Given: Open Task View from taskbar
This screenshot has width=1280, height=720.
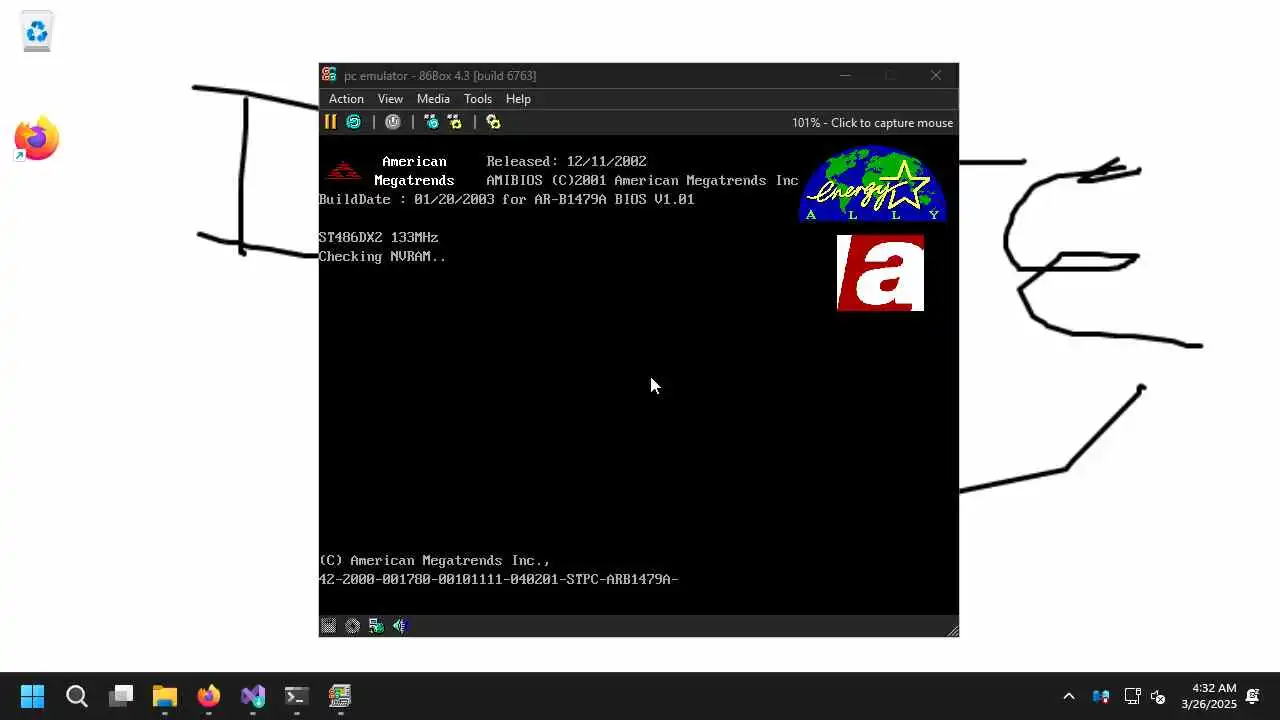Looking at the screenshot, I should point(121,696).
